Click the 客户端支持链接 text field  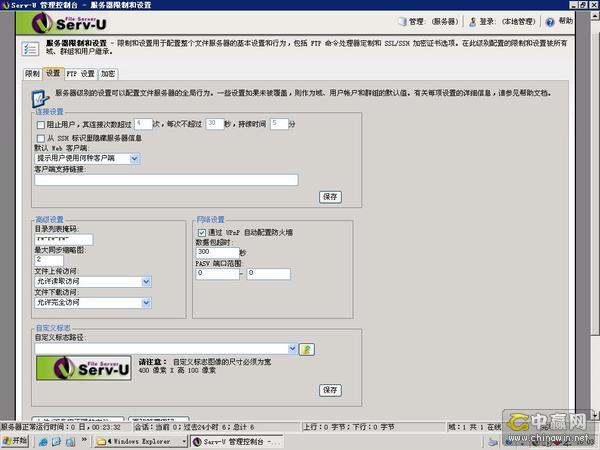coord(166,180)
